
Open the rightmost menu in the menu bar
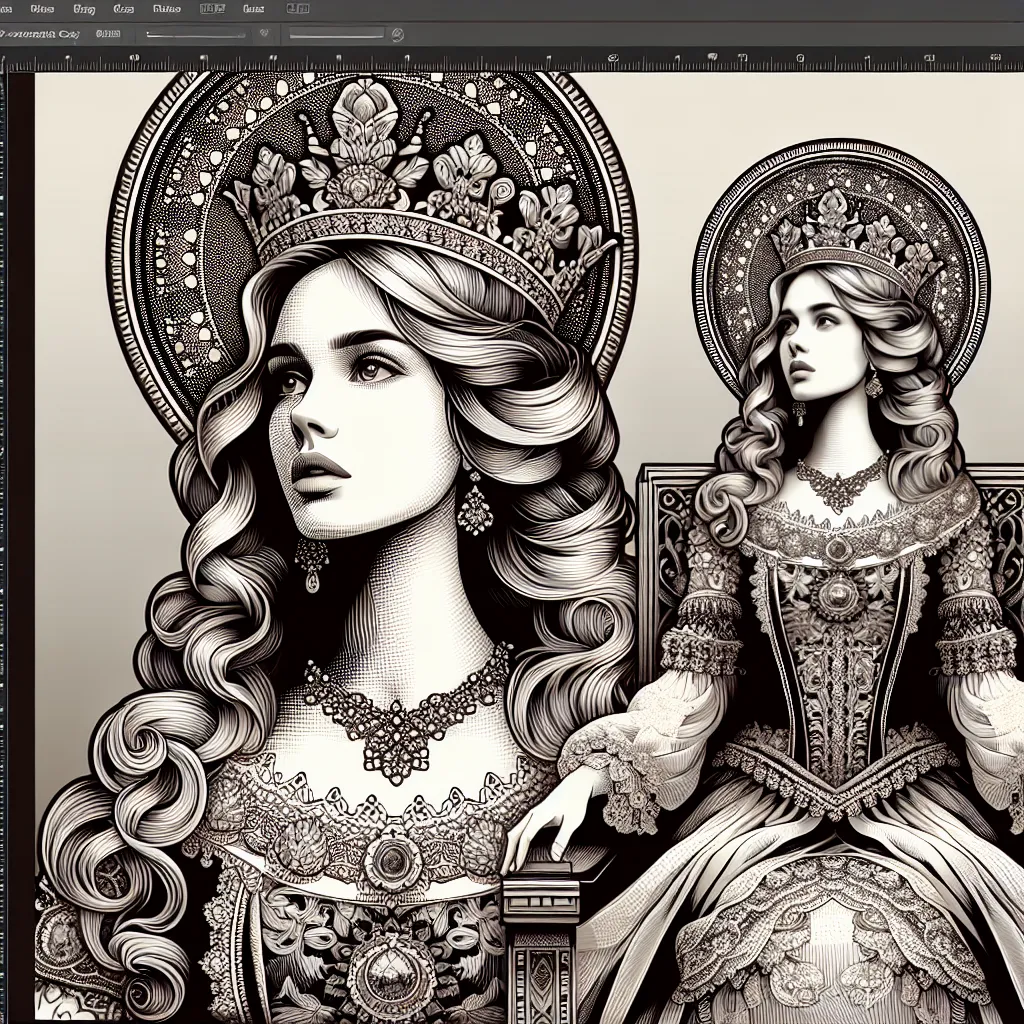(298, 9)
